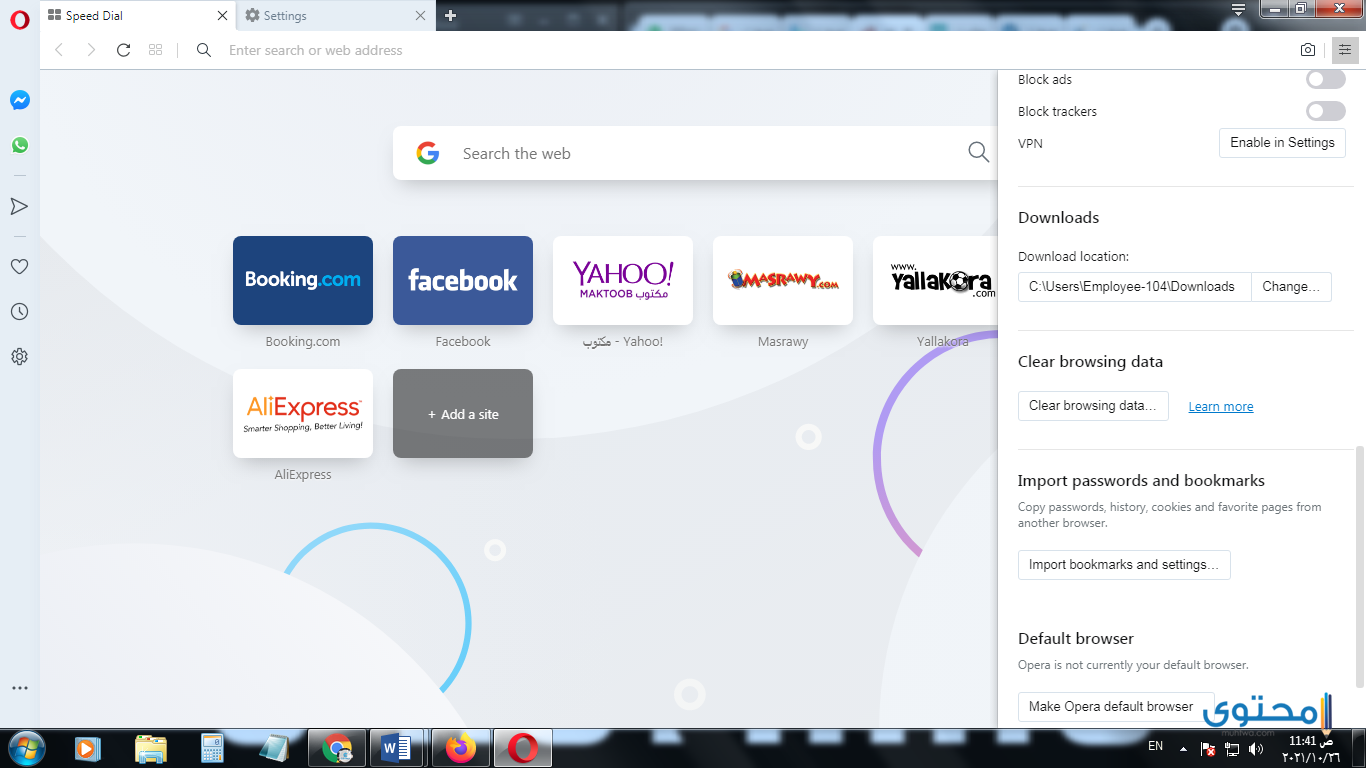Click the magnifier in web search box
The height and width of the screenshot is (768, 1366).
(978, 153)
